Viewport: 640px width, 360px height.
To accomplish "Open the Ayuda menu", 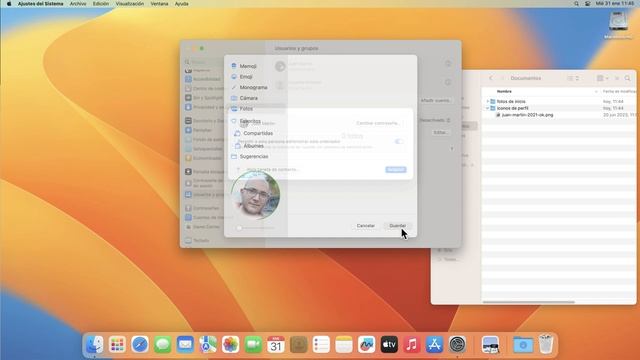I will coord(182,4).
